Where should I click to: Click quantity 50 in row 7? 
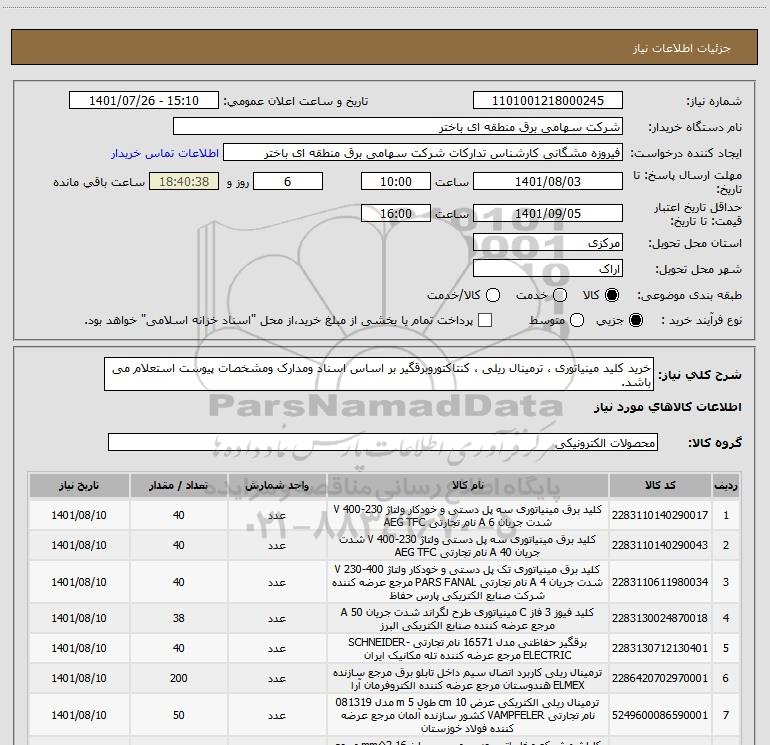178,715
